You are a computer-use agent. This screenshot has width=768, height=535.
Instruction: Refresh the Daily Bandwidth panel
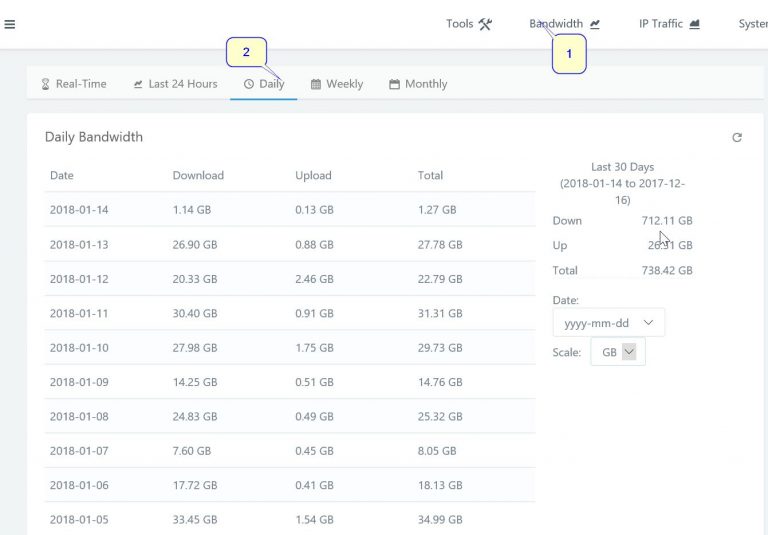(737, 138)
